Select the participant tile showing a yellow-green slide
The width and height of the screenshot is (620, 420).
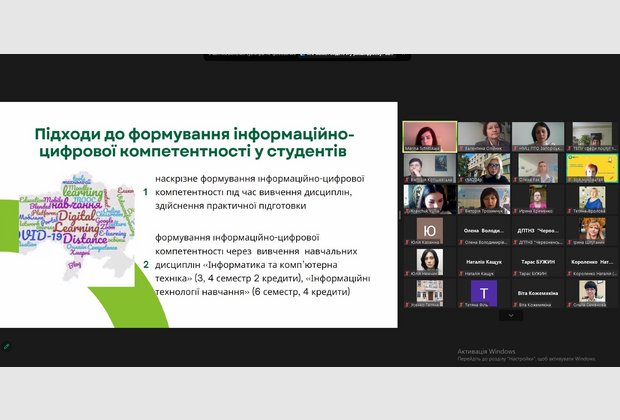point(592,167)
